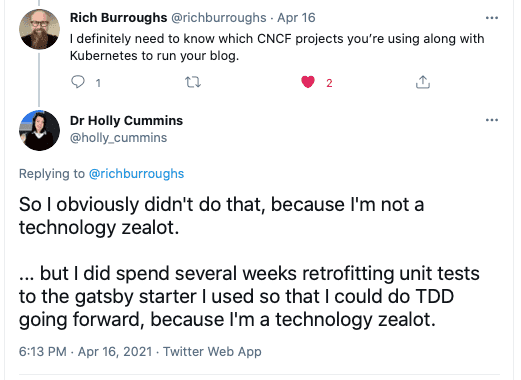Open the Apr 16 timestamp link
Image resolution: width=521 pixels, height=380 pixels.
pos(296,18)
